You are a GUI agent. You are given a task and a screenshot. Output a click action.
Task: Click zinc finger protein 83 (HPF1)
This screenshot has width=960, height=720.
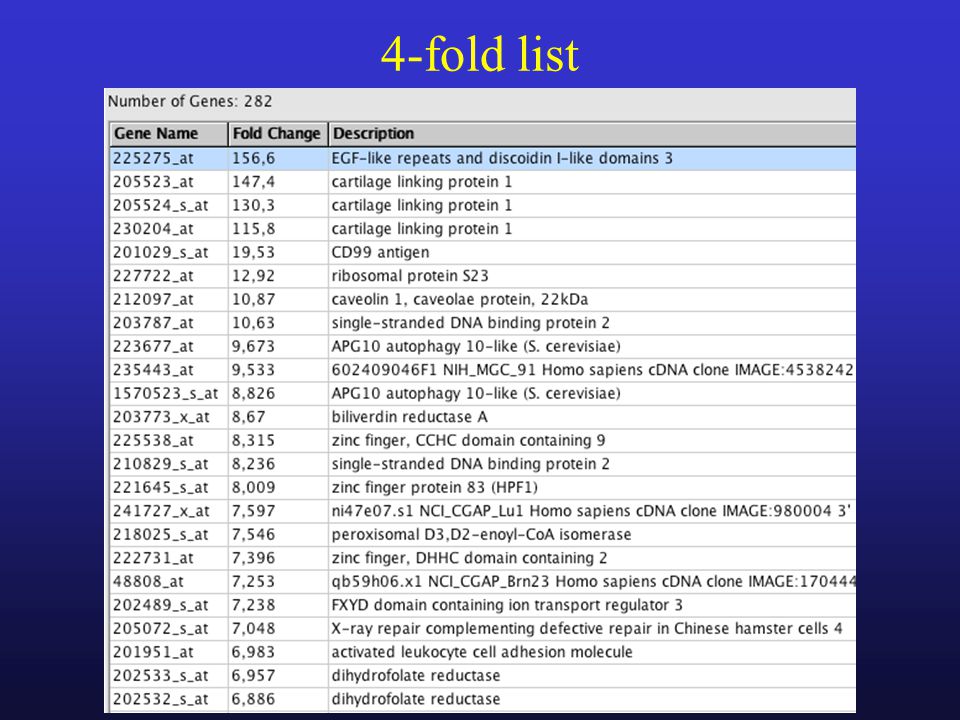click(x=435, y=487)
